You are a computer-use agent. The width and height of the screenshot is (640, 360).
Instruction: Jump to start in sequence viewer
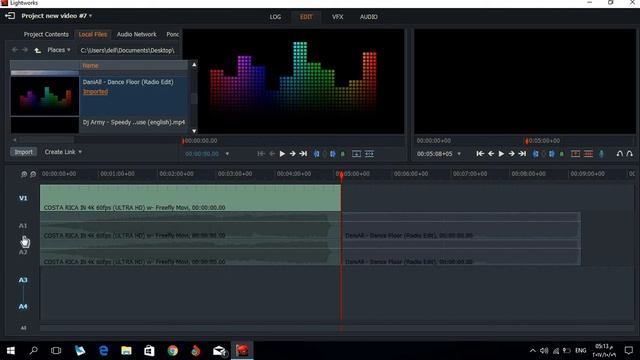[x=480, y=154]
